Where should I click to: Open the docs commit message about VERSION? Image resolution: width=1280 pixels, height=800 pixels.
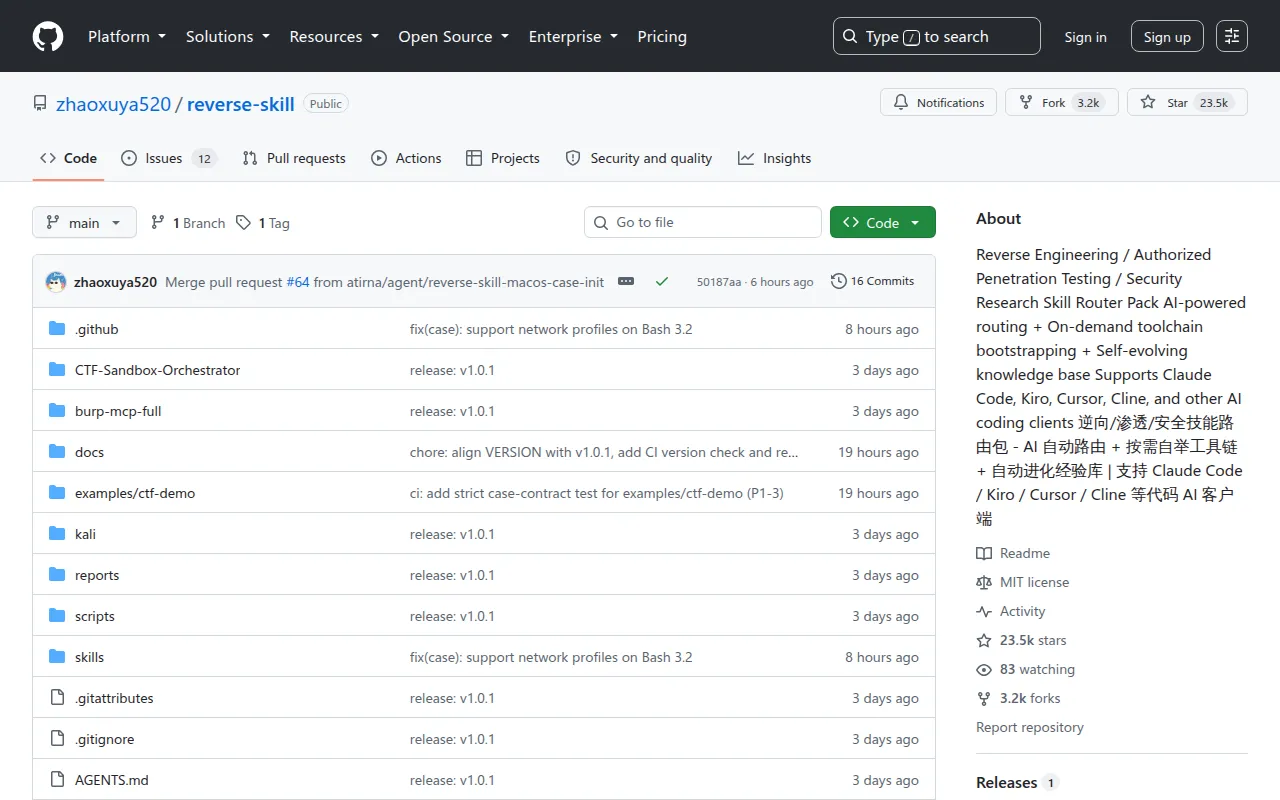604,452
